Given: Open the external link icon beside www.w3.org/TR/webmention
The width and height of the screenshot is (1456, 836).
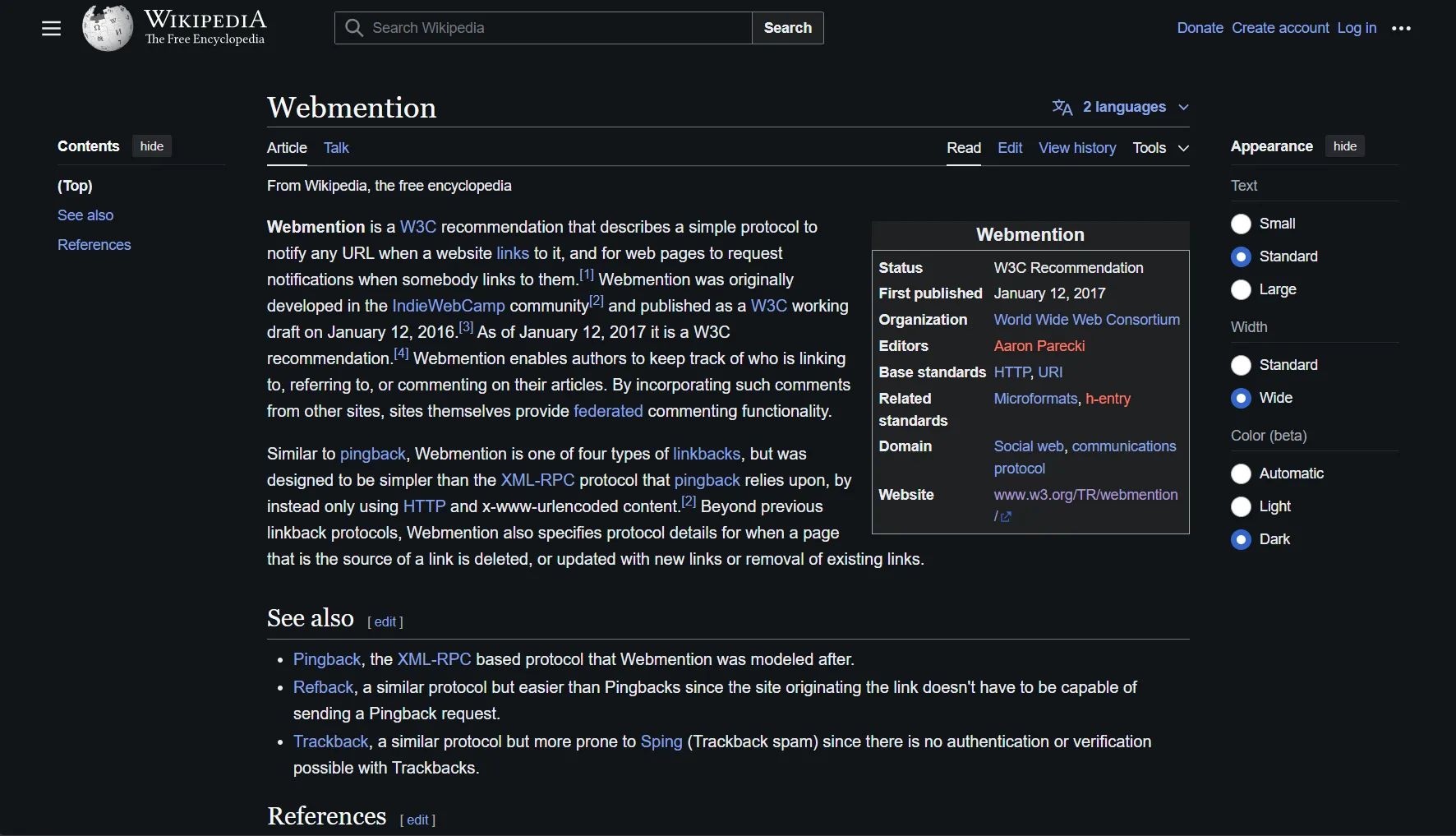Looking at the screenshot, I should [1005, 517].
